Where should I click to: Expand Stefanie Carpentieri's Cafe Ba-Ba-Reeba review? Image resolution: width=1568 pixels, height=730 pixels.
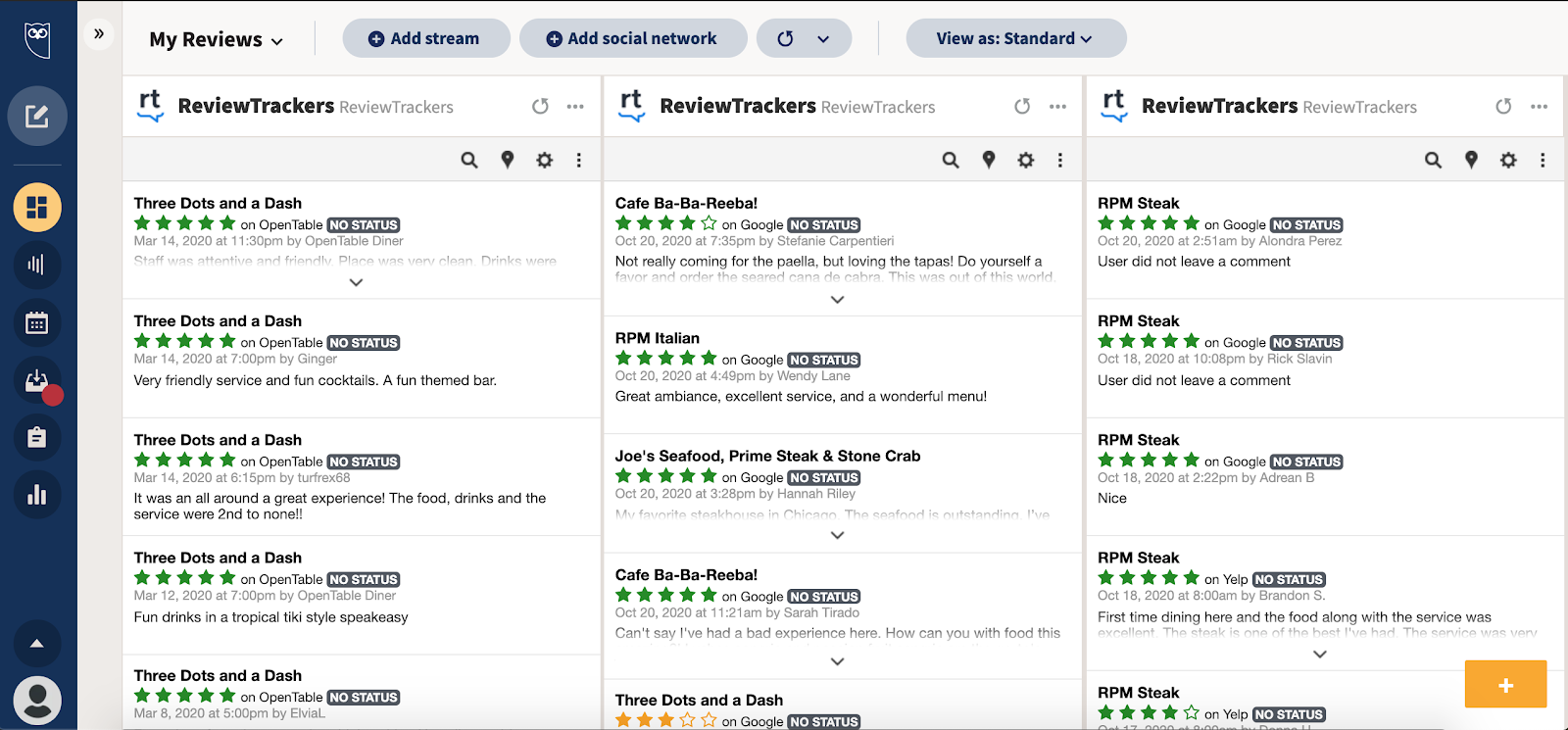tap(837, 300)
